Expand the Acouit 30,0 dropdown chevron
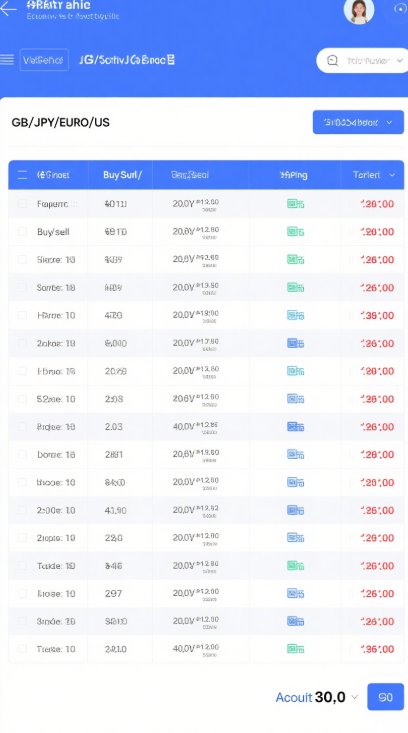The width and height of the screenshot is (408, 733). (354, 697)
